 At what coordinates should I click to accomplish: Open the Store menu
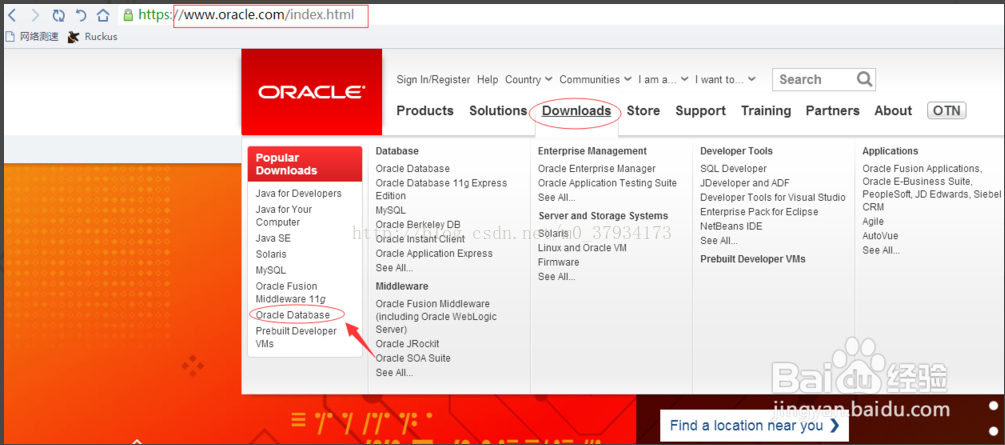click(644, 111)
